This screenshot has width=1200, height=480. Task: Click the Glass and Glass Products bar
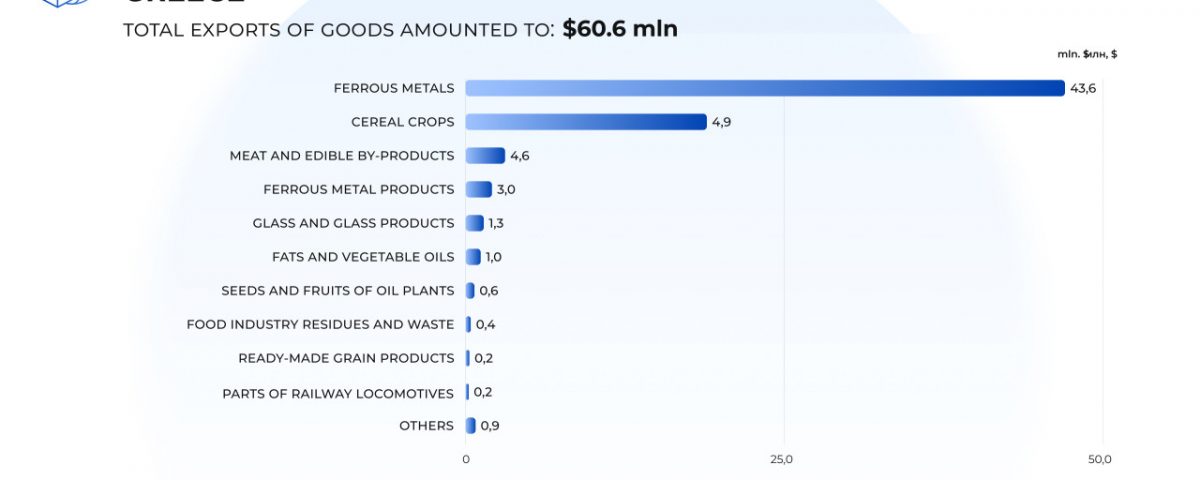click(x=474, y=223)
